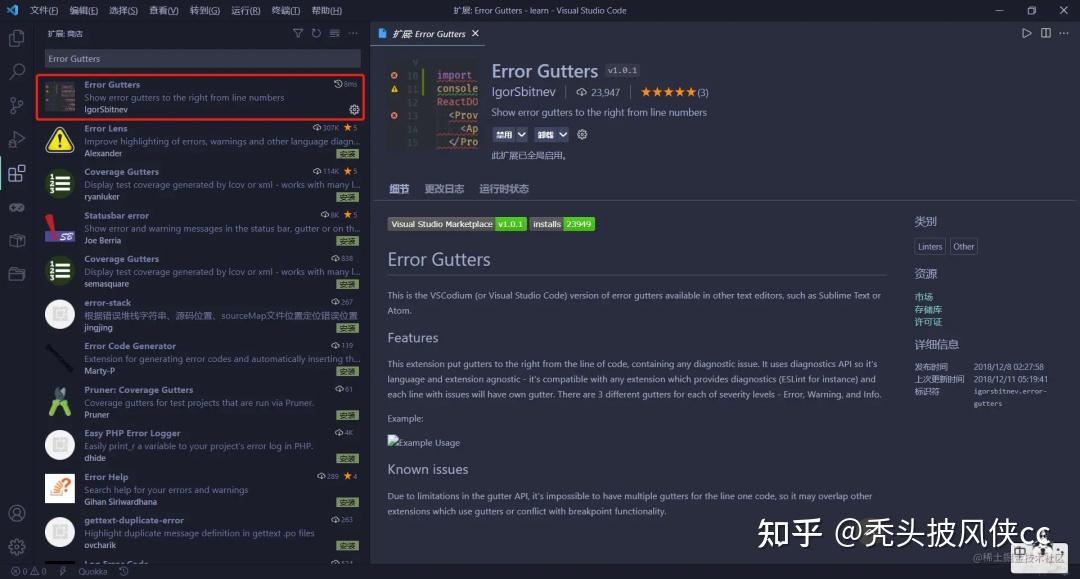1080x579 pixels.
Task: Open extensions panel more actions menu
Action: pyautogui.click(x=353, y=33)
